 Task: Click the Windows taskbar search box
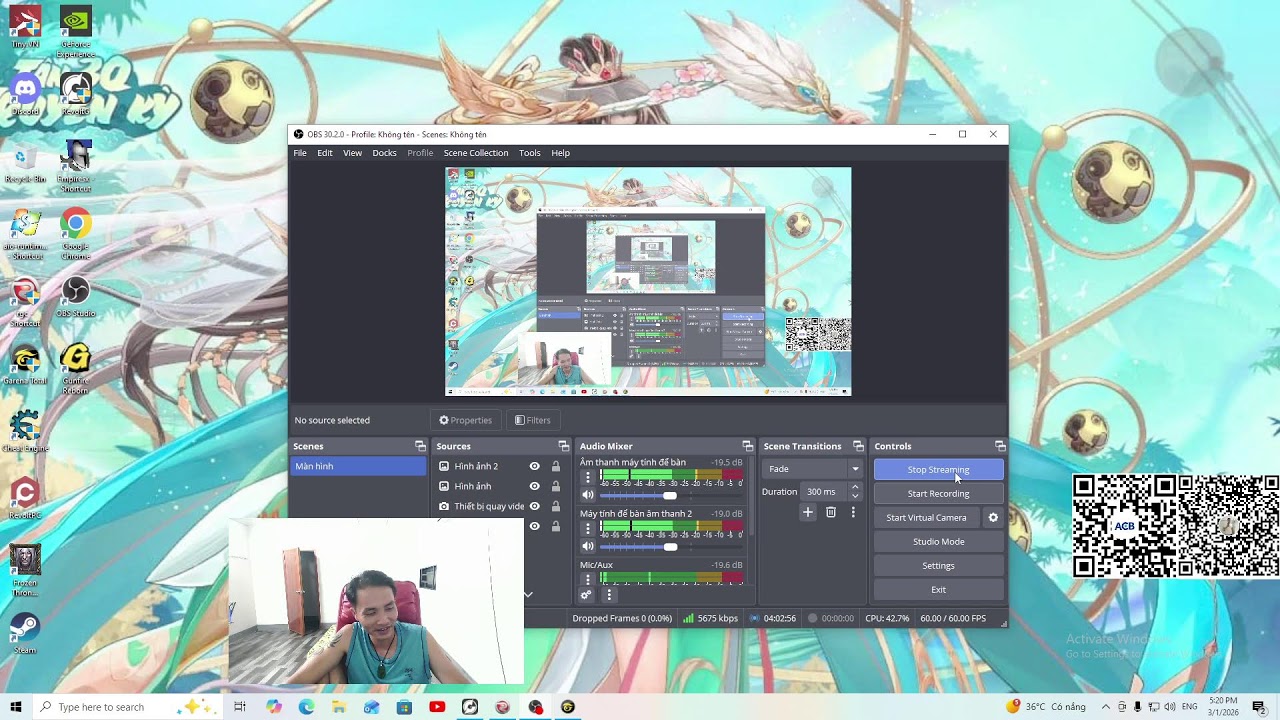click(126, 707)
